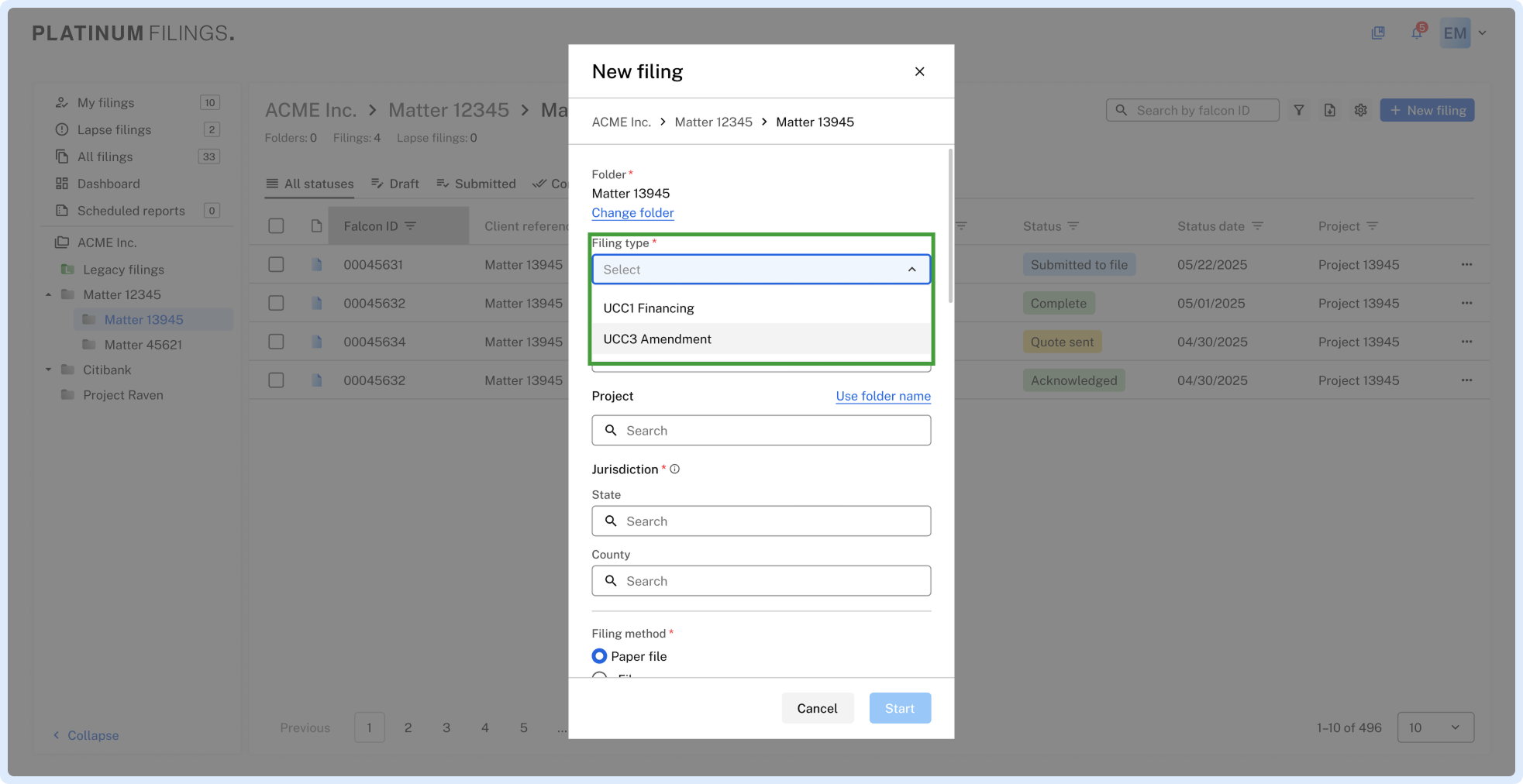Screen dimensions: 1523x784
Task: Select ACME Inc. in the sidebar tree
Action: click(107, 242)
